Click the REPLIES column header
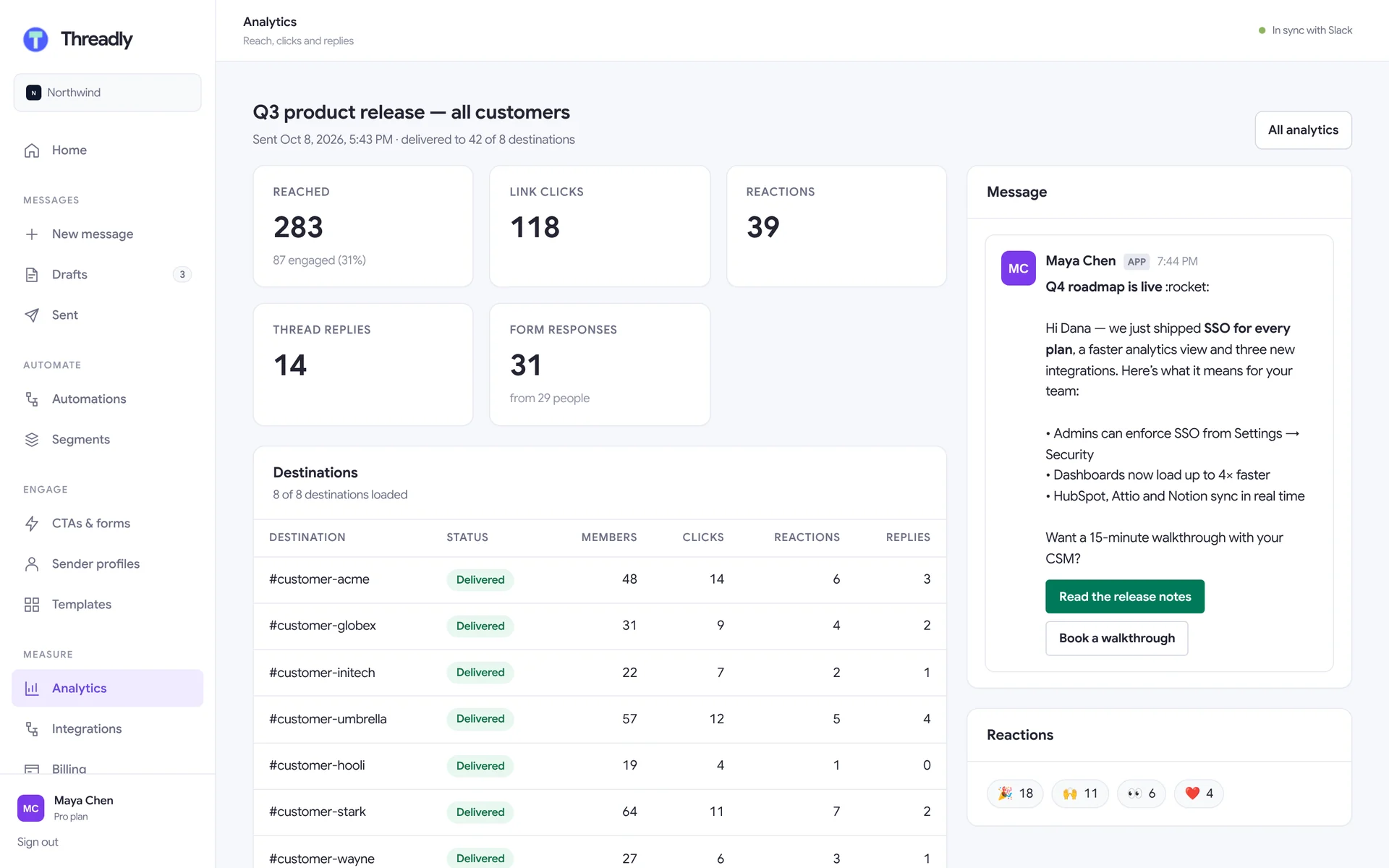This screenshot has height=868, width=1389. pyautogui.click(x=908, y=537)
